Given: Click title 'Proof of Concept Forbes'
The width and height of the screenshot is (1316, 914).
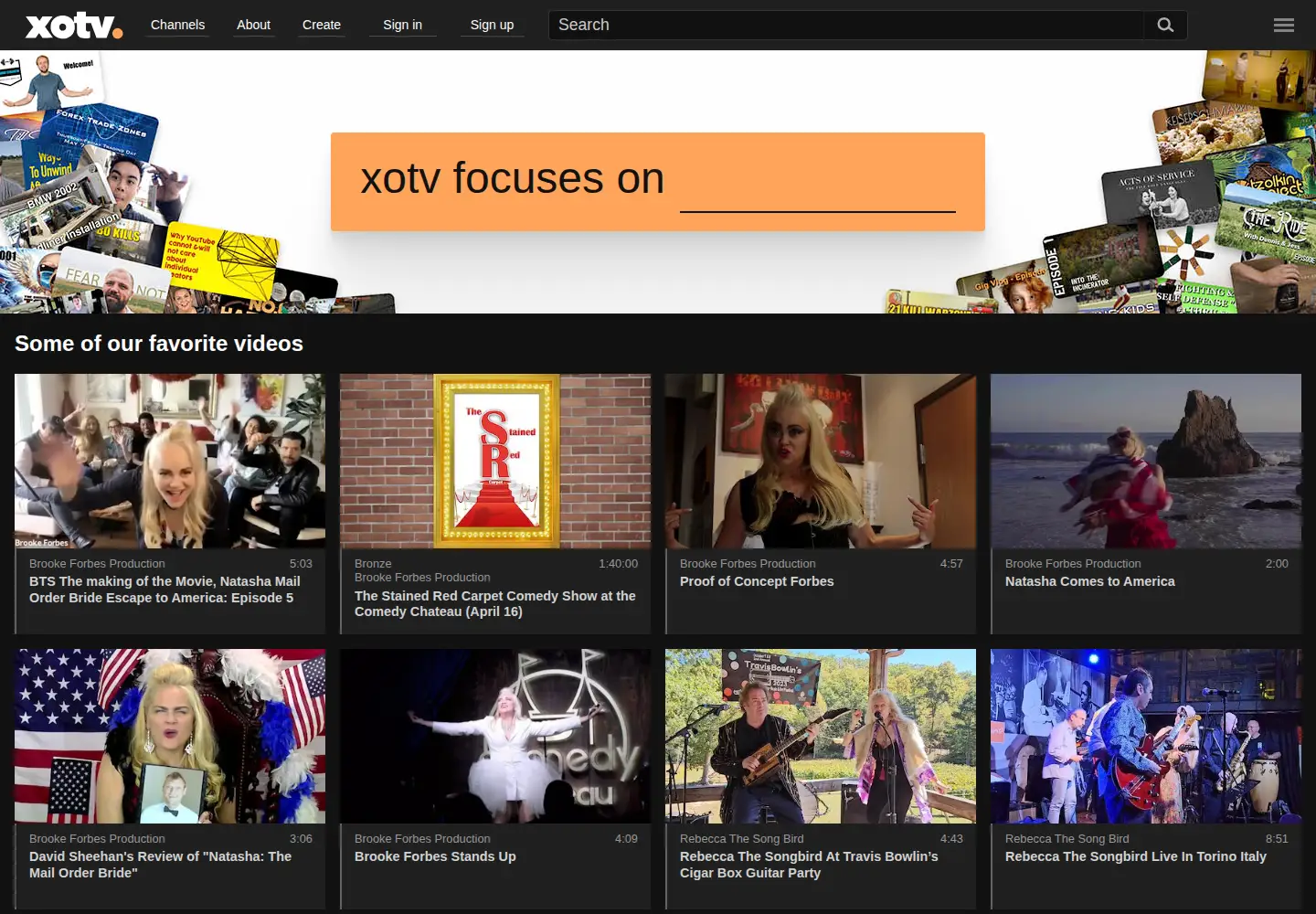Looking at the screenshot, I should (757, 581).
